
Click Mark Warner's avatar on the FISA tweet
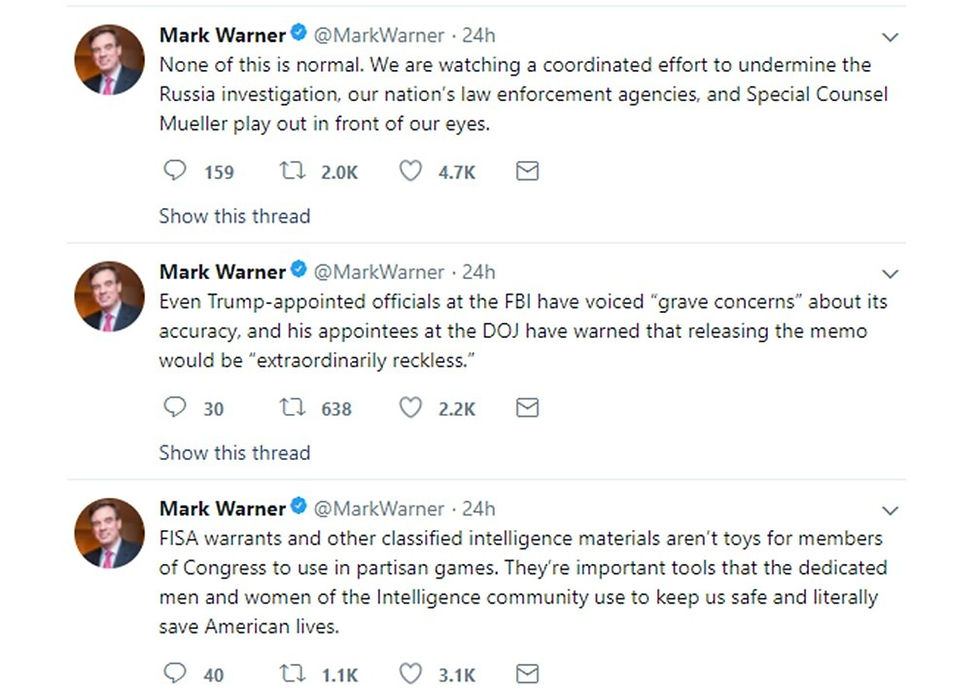coord(110,533)
